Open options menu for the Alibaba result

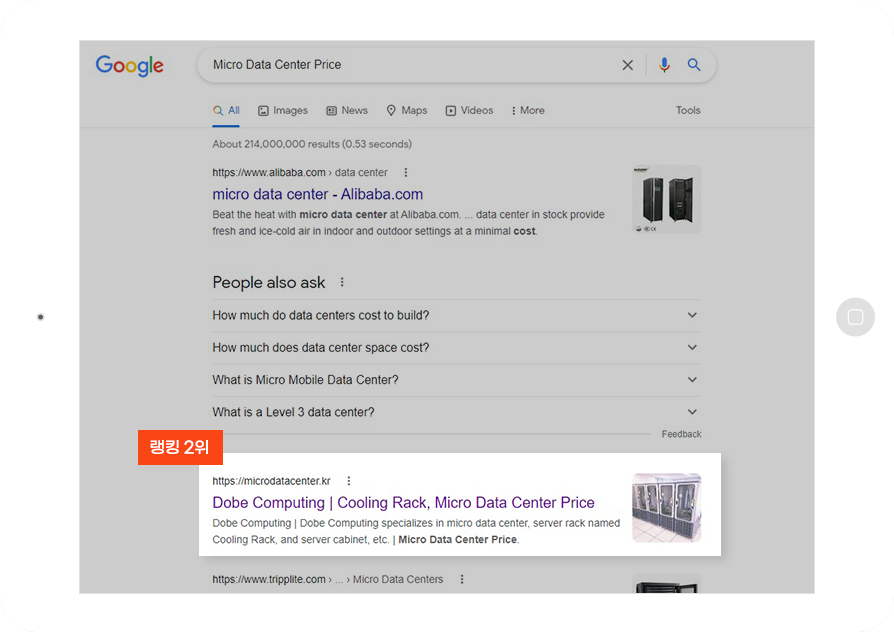click(x=405, y=172)
